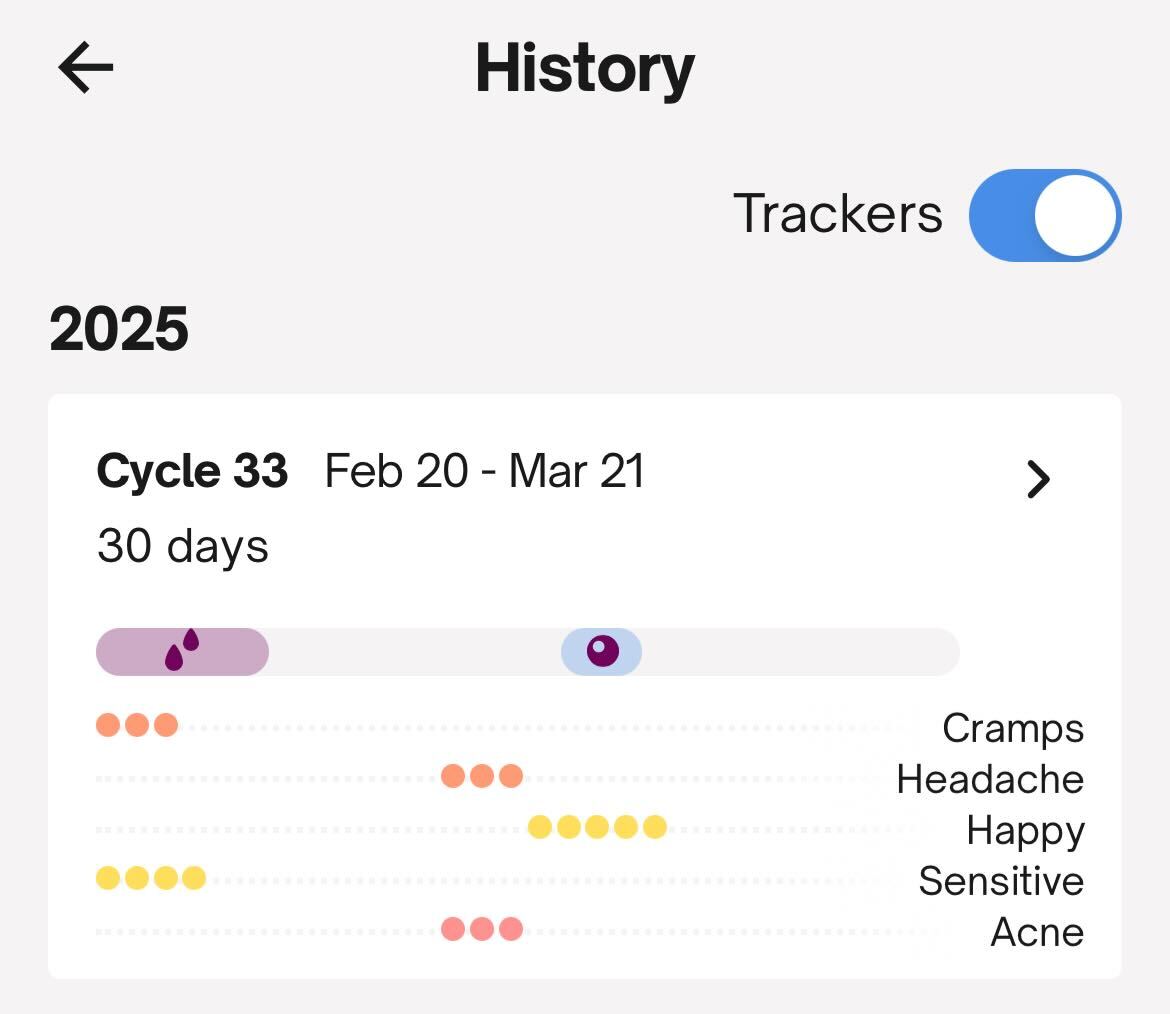Tap the Headache orange dots
Viewport: 1170px width, 1014px height.
[482, 776]
